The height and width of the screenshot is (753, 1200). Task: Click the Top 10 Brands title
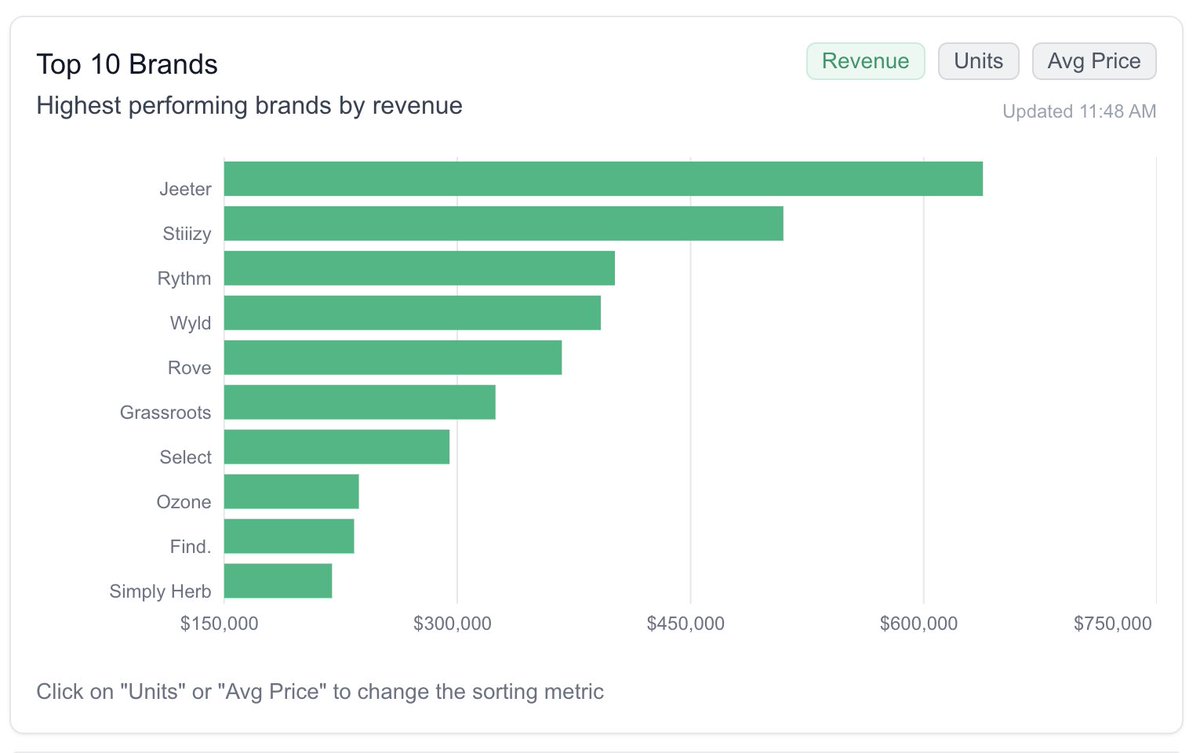[127, 65]
